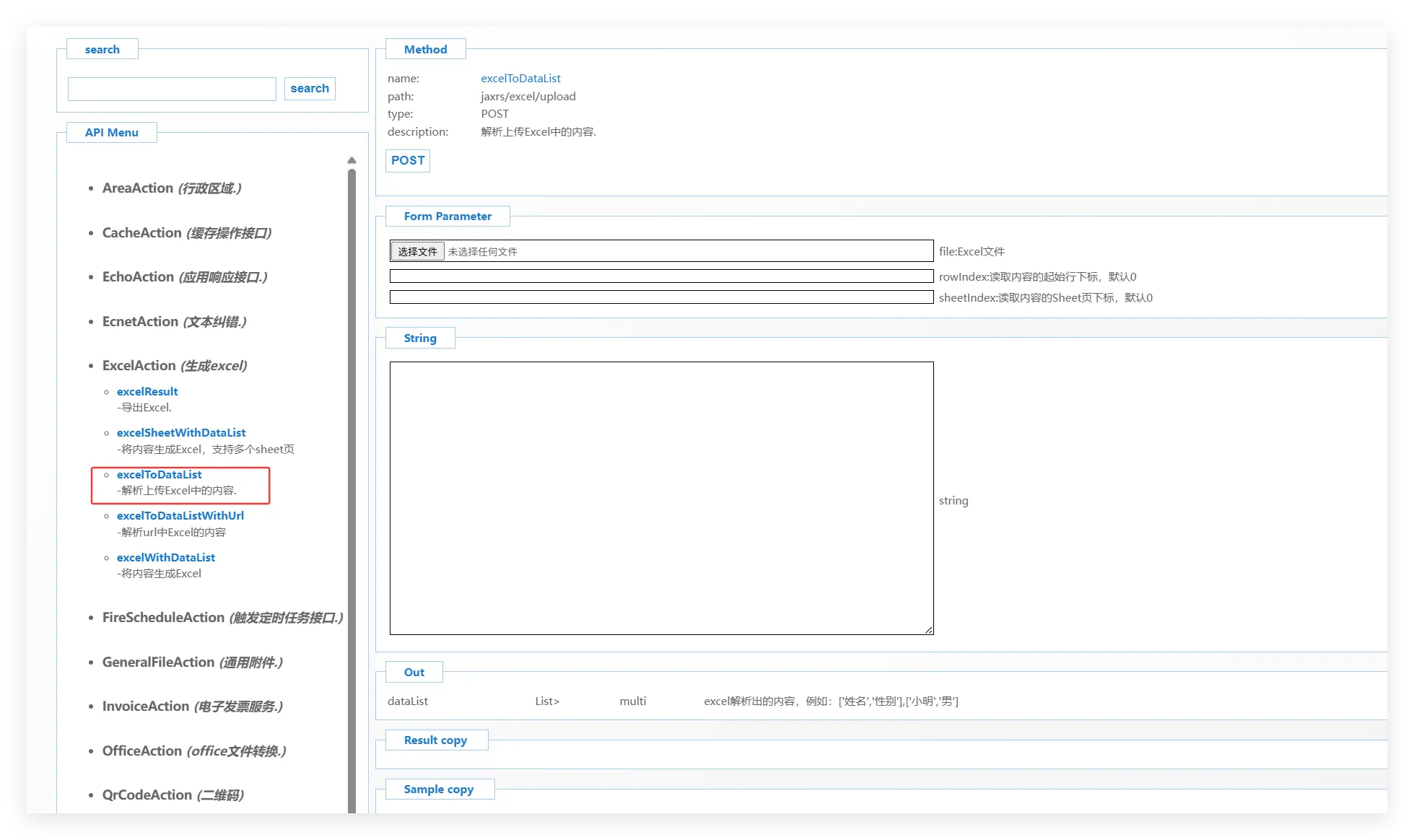Click the textarea resize grip corner
This screenshot has width=1414, height=840.
click(929, 630)
